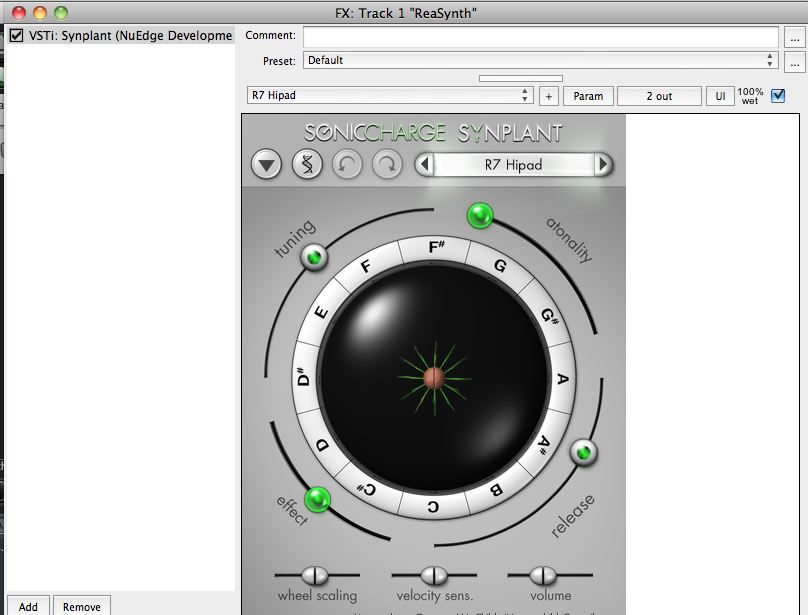Open the Preset Default dropdown
This screenshot has width=808, height=615.
(541, 60)
